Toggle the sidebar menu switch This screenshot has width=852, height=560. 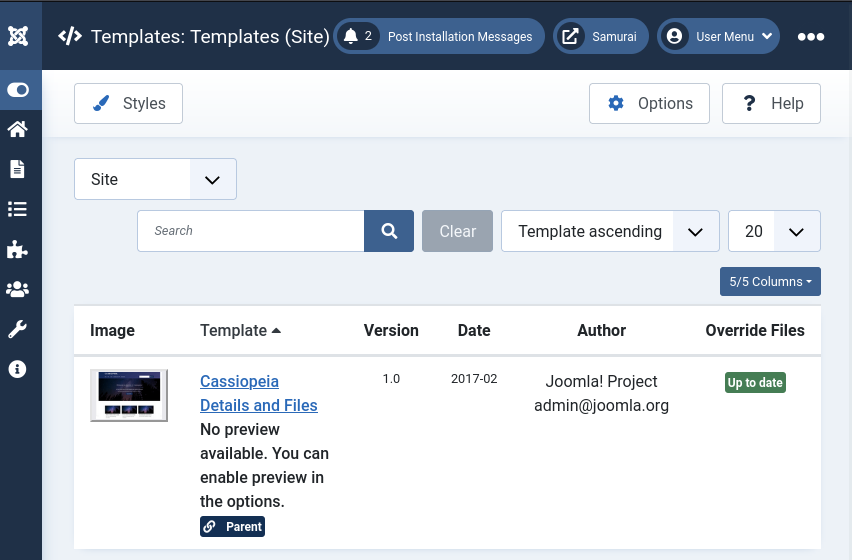coord(18,90)
